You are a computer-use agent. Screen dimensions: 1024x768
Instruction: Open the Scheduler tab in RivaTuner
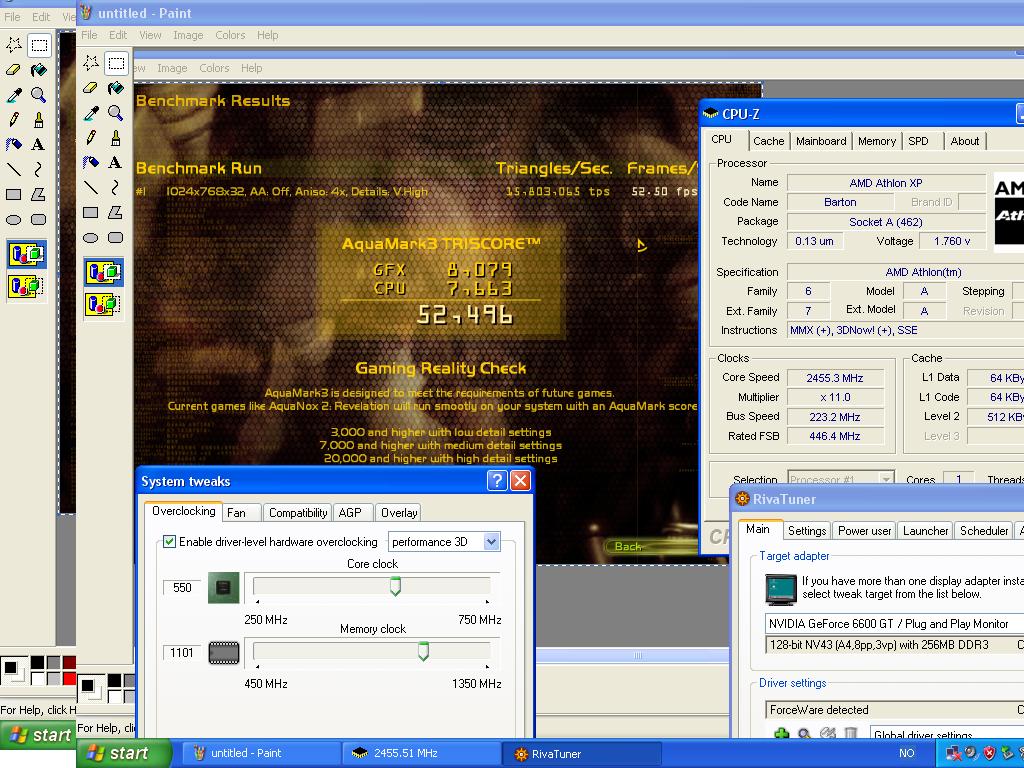click(984, 531)
